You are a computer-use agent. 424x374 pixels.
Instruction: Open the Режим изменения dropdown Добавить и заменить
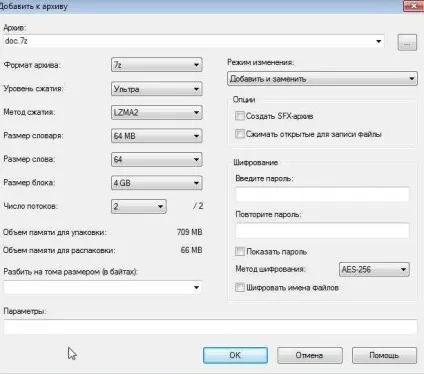(x=322, y=79)
